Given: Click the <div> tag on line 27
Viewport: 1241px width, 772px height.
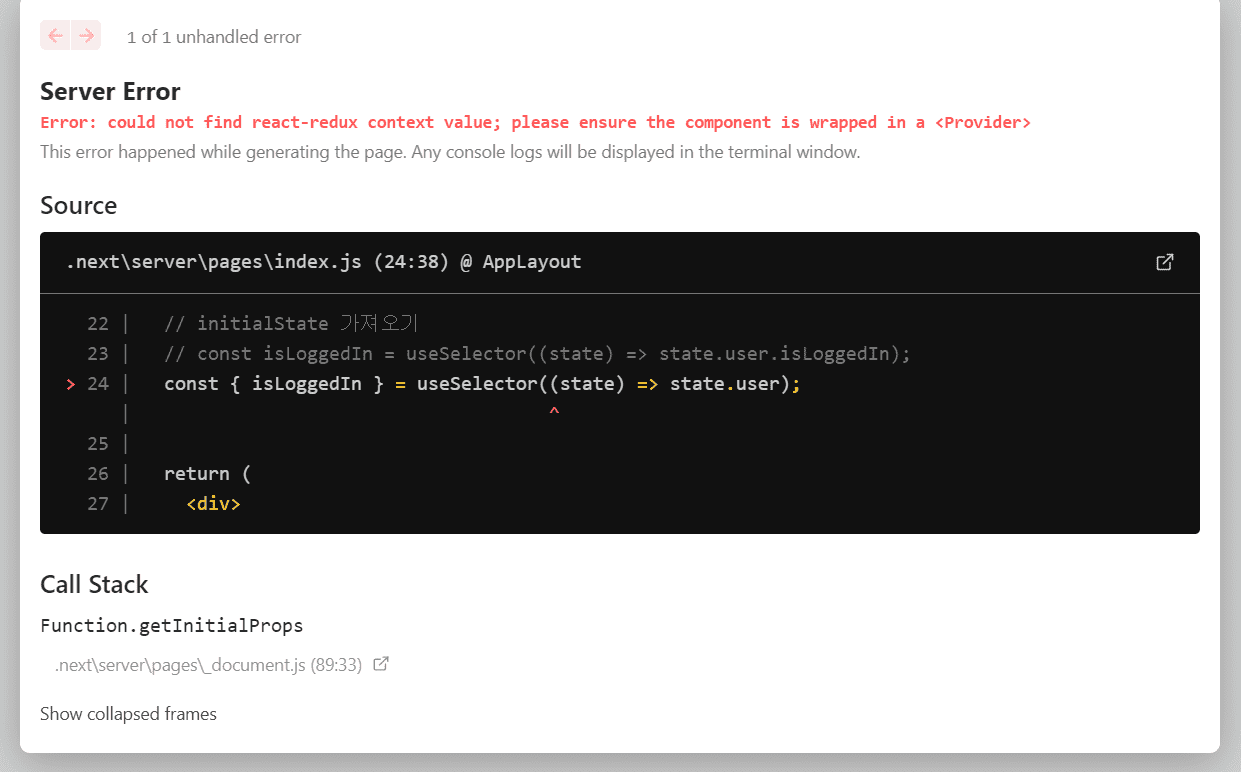Looking at the screenshot, I should coord(213,504).
